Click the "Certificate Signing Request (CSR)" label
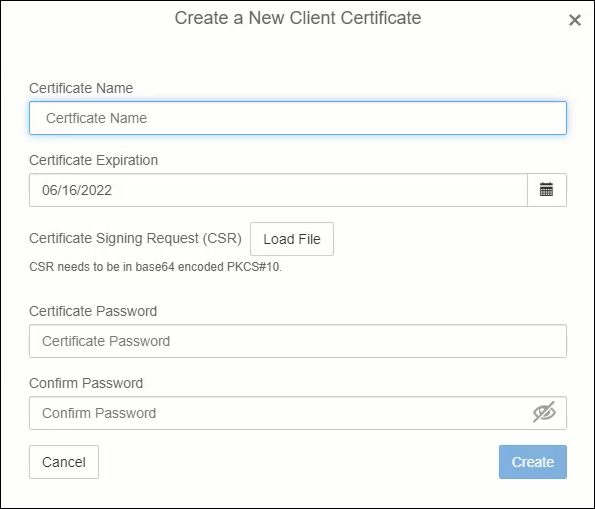The height and width of the screenshot is (509, 595). 135,238
